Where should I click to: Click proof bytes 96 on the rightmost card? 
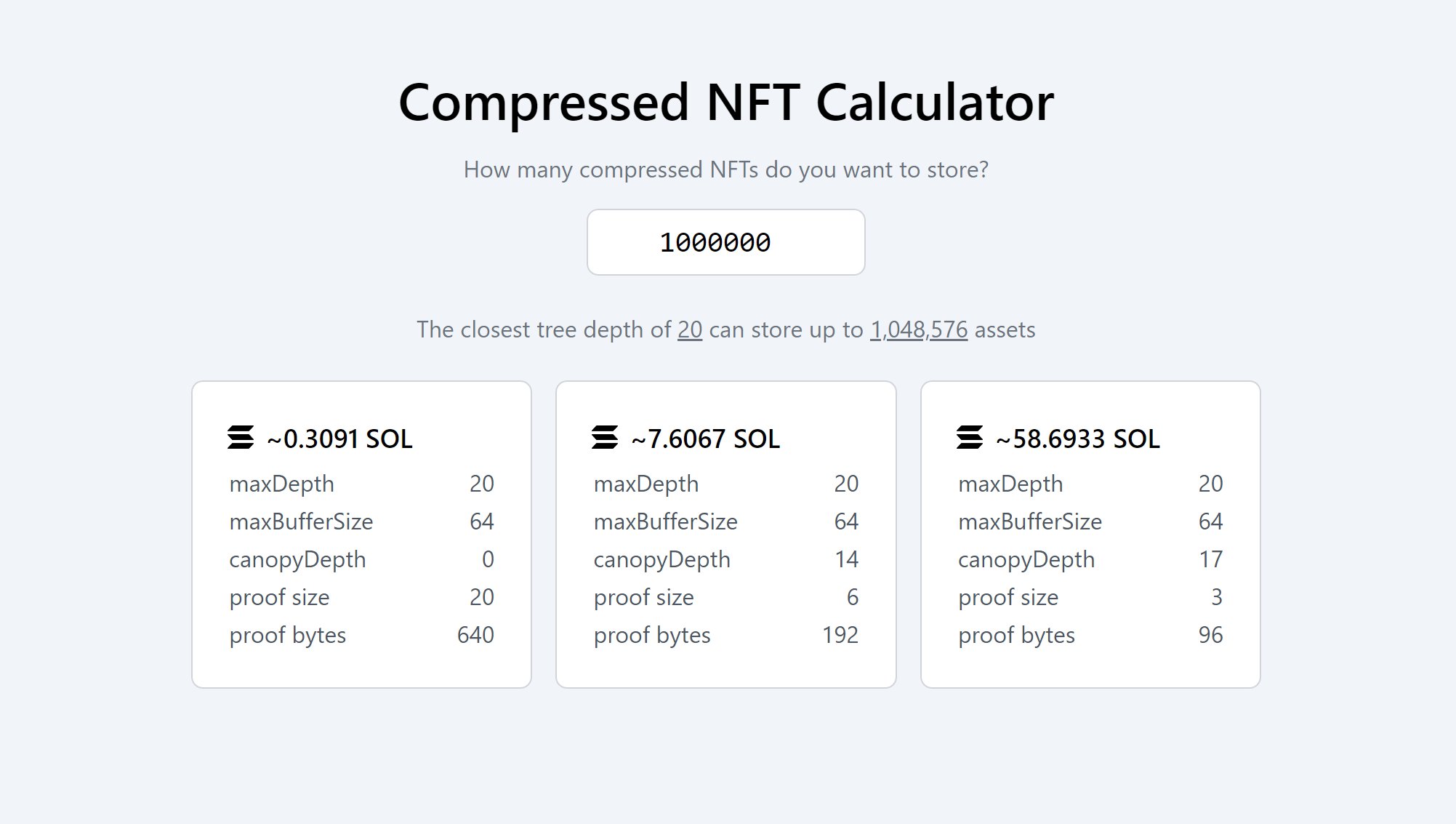pyautogui.click(x=1209, y=634)
